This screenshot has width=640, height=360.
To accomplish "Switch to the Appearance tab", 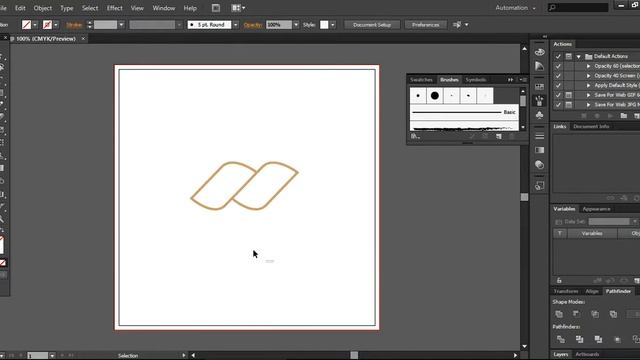I will click(x=596, y=209).
